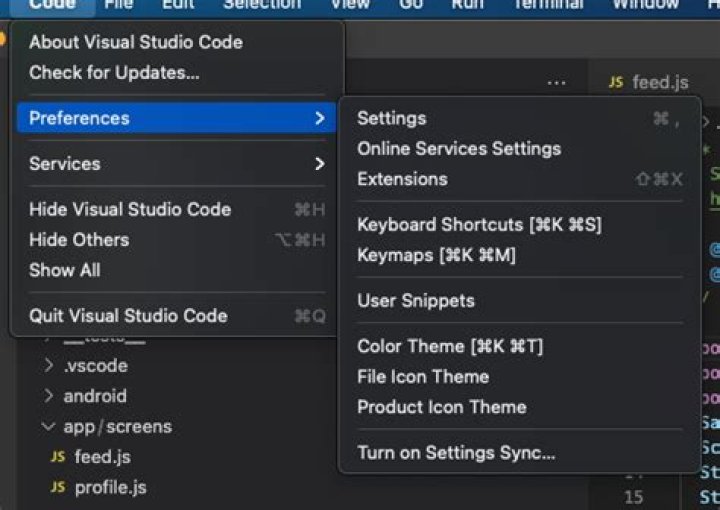Open Extensions from Preferences submenu
720x510 pixels.
tap(520, 179)
